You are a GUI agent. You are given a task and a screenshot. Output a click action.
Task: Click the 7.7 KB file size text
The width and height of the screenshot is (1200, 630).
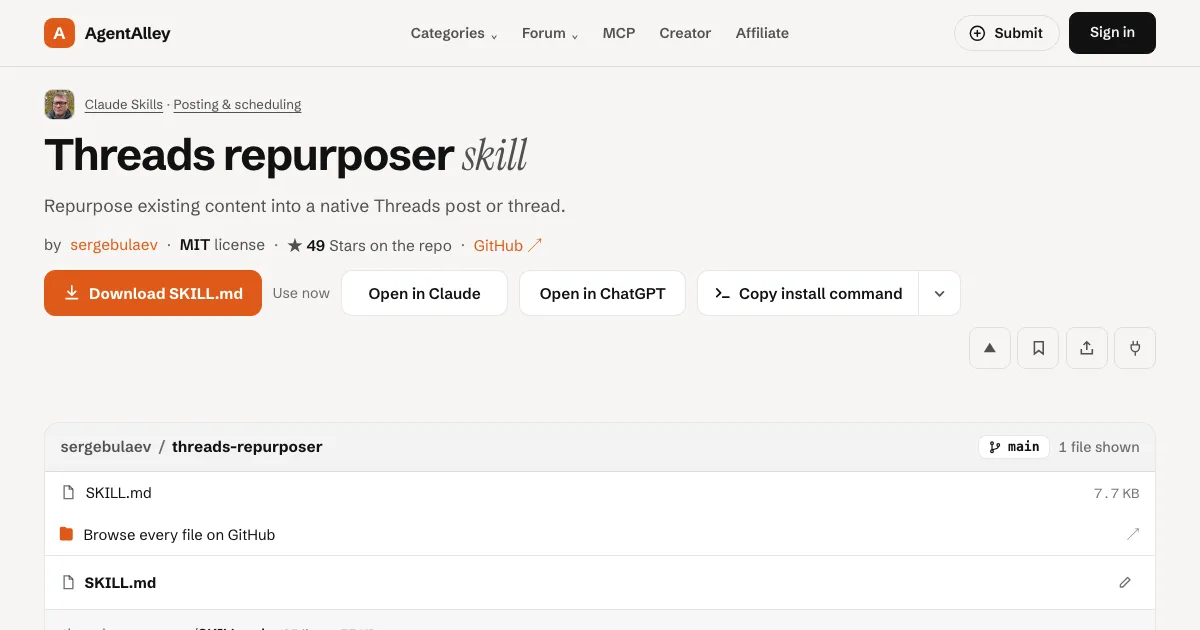(1117, 493)
